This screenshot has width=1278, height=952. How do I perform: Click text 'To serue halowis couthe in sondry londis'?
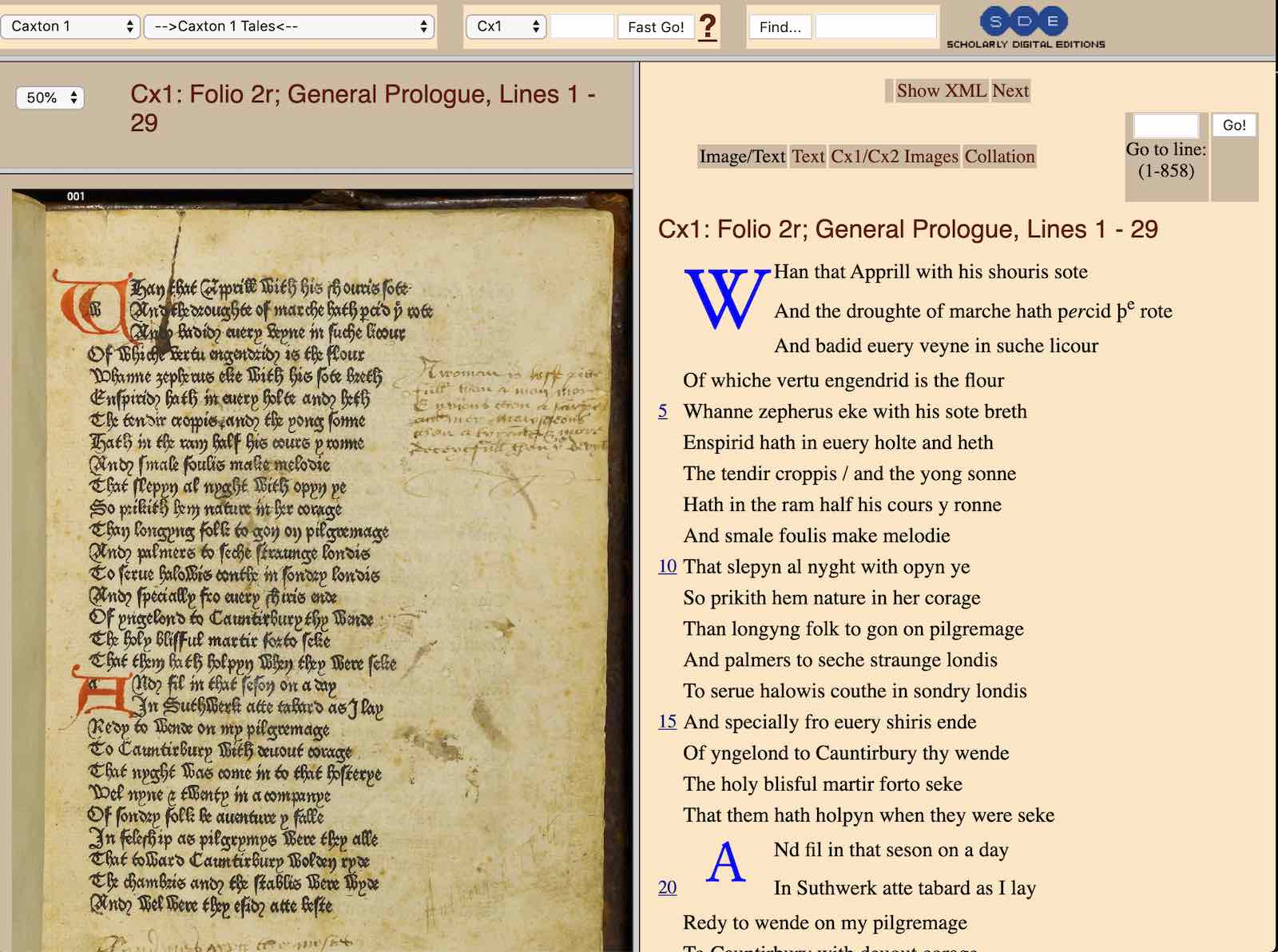(855, 691)
